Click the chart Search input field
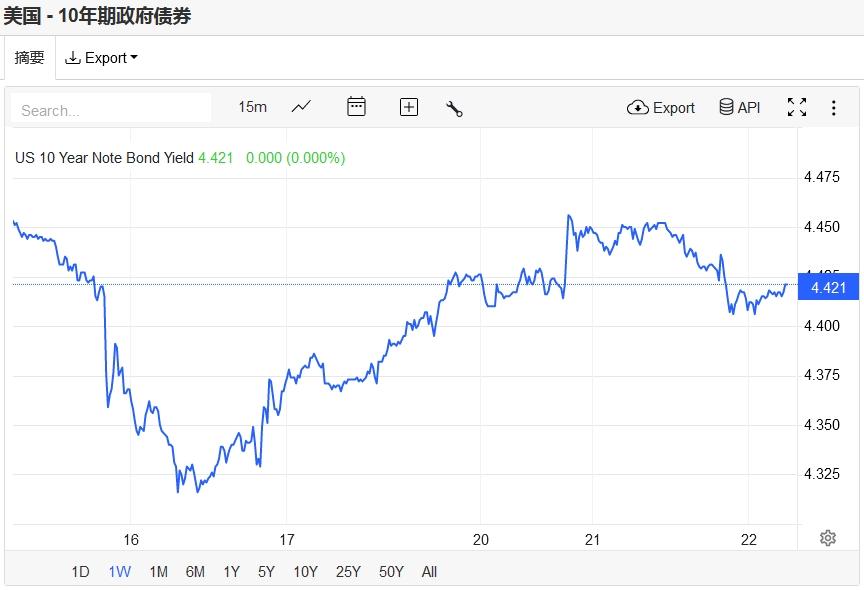This screenshot has height=590, width=864. click(111, 109)
